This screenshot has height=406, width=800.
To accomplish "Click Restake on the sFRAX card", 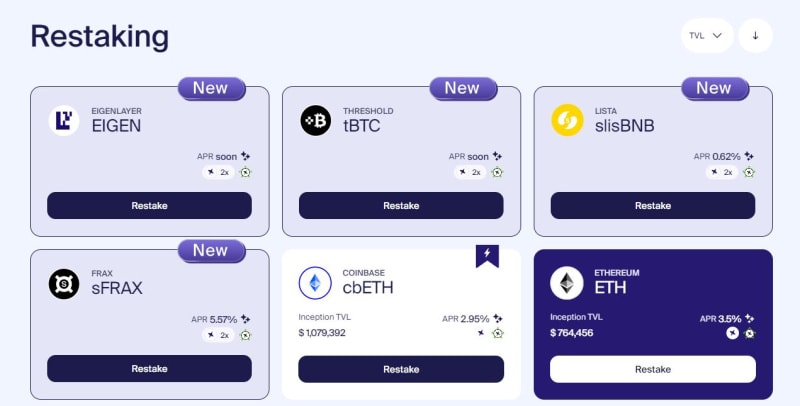I will (149, 369).
